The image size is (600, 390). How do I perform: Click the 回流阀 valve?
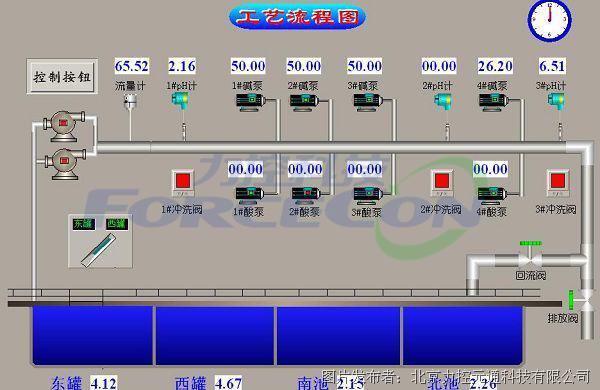click(x=530, y=256)
